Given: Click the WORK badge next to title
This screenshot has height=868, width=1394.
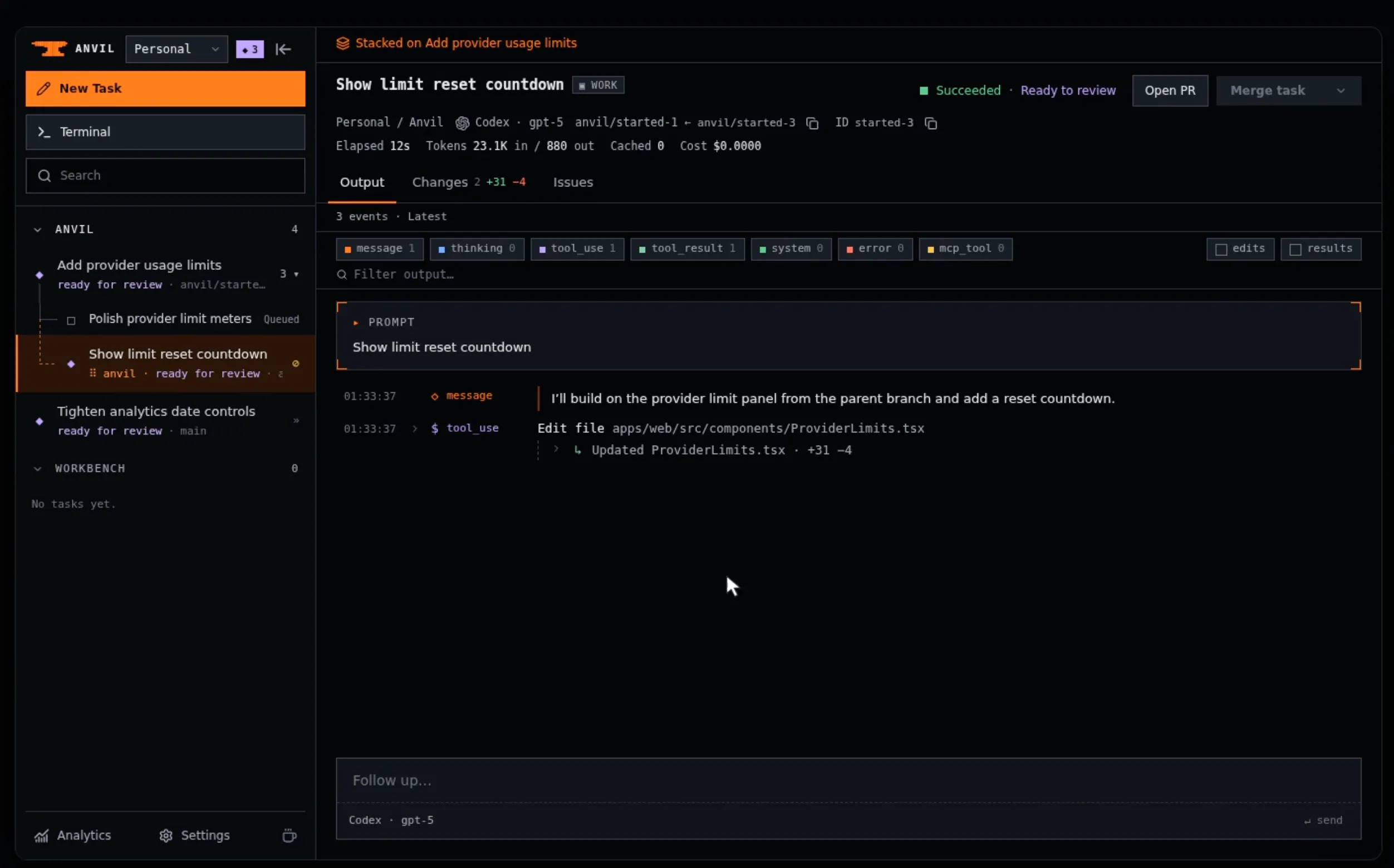Looking at the screenshot, I should click(598, 85).
